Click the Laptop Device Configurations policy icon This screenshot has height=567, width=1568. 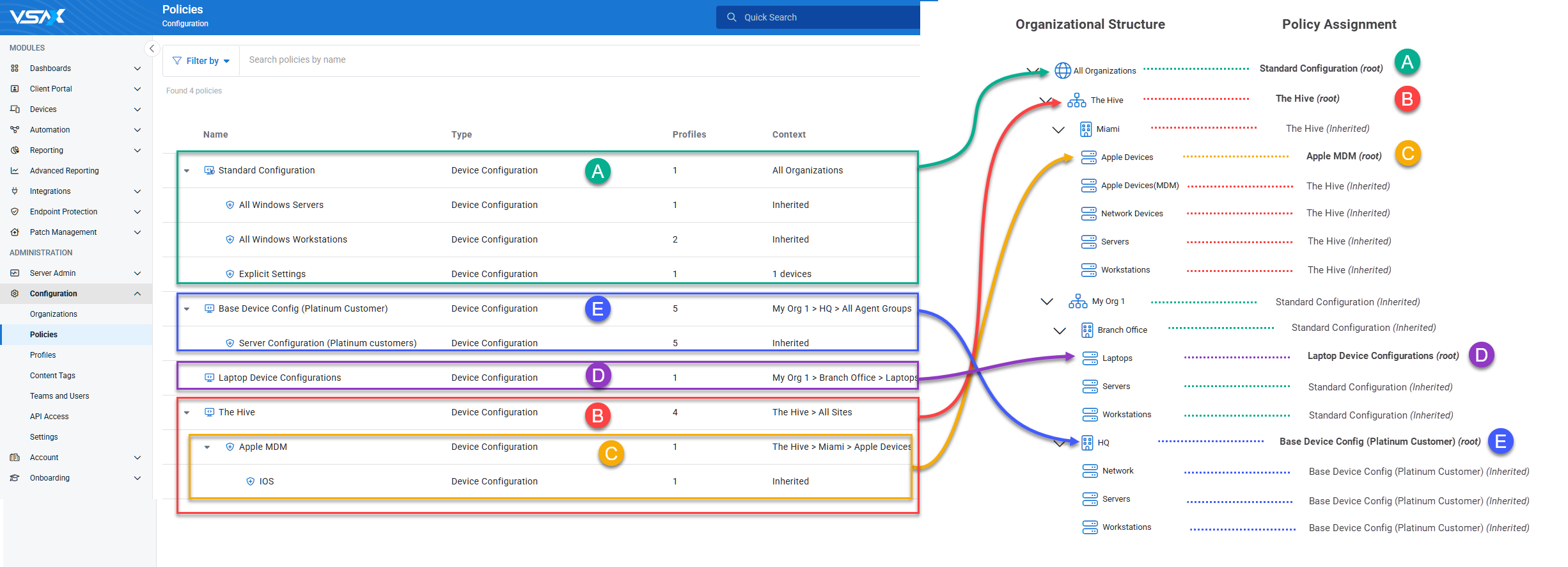pyautogui.click(x=209, y=378)
